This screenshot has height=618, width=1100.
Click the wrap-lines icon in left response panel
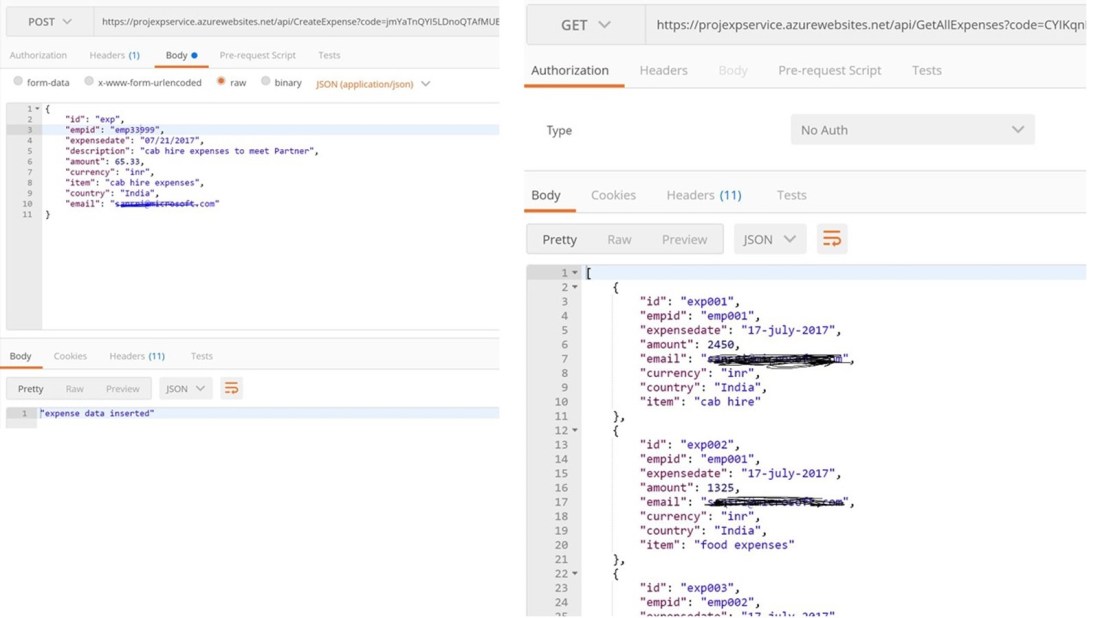tap(231, 388)
